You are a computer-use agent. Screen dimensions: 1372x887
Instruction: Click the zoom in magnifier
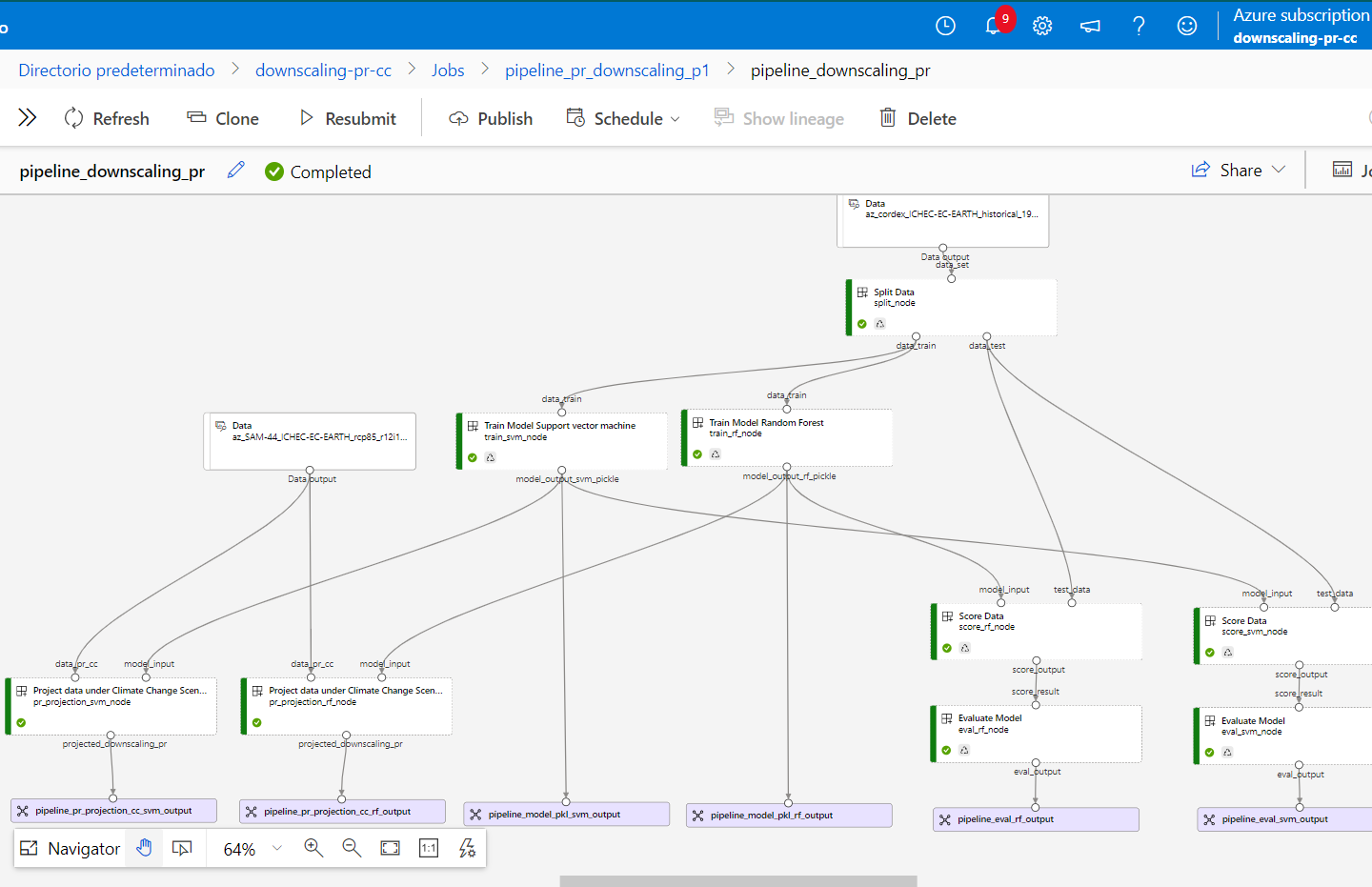(x=313, y=848)
